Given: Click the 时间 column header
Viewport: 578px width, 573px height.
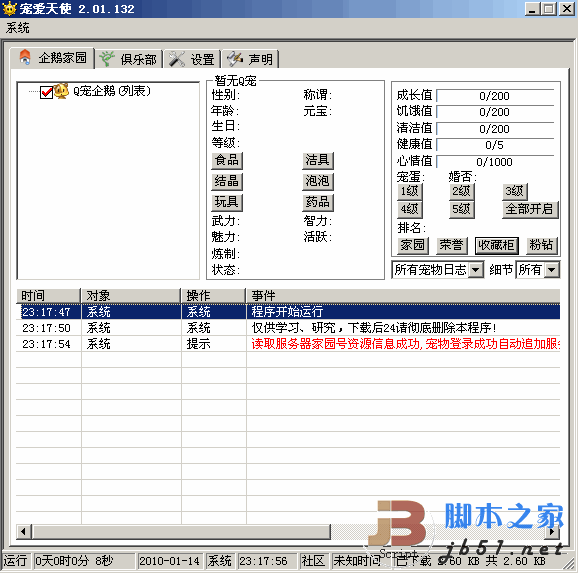Looking at the screenshot, I should click(48, 296).
